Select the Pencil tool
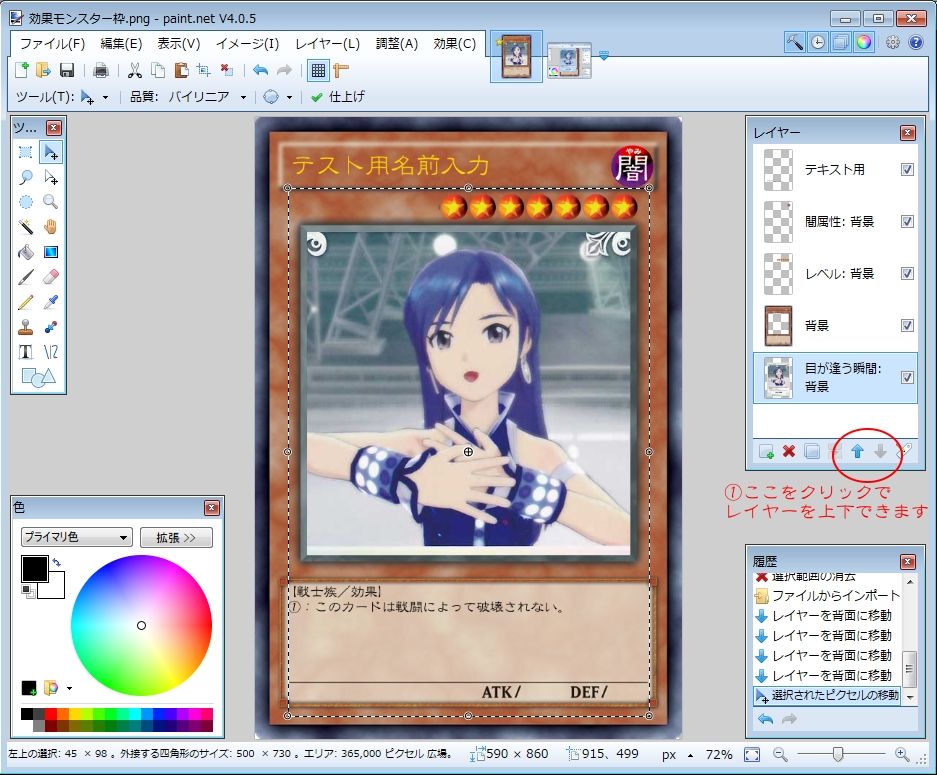 tap(26, 302)
